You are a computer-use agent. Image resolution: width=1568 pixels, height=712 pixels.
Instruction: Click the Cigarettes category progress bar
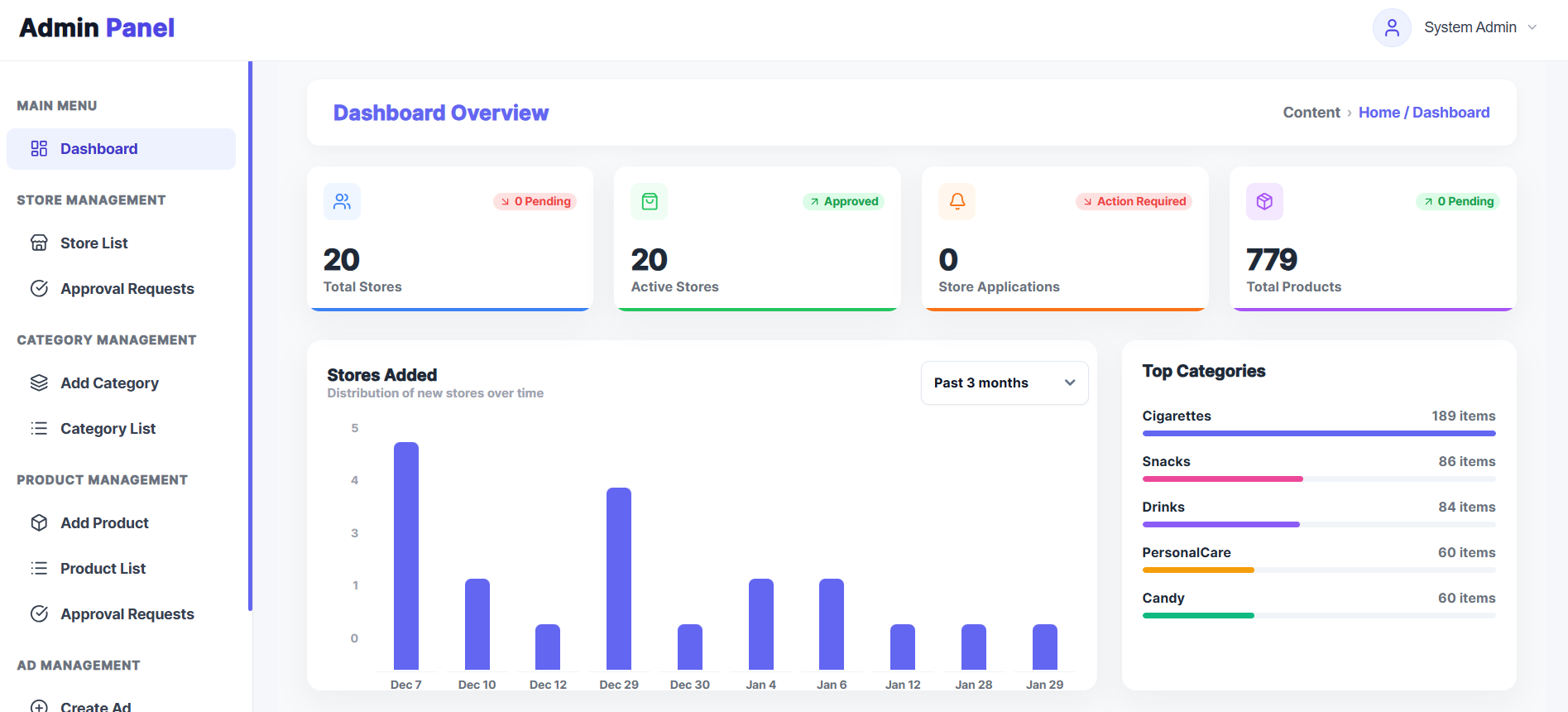(1318, 433)
